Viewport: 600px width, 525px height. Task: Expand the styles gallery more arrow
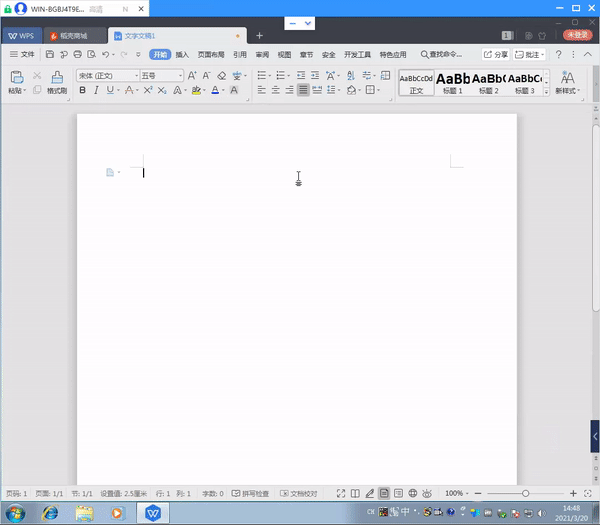click(546, 91)
